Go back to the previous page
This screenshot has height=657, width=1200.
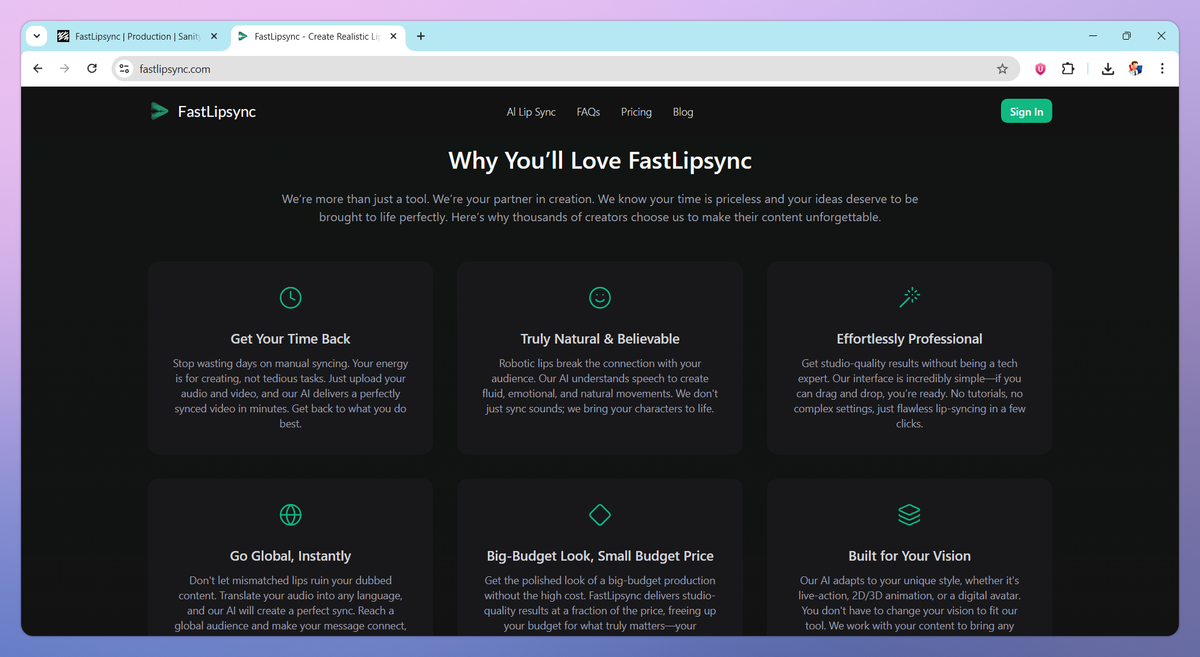point(38,69)
